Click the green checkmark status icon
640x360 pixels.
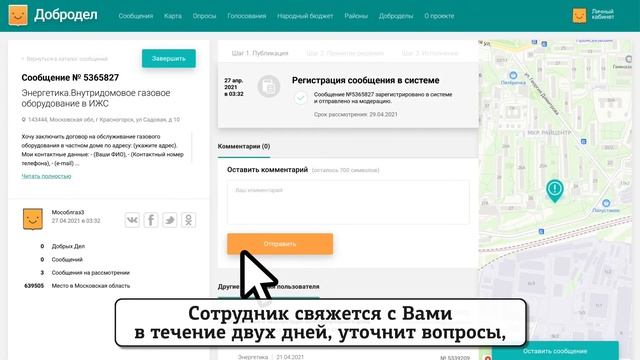click(x=301, y=98)
